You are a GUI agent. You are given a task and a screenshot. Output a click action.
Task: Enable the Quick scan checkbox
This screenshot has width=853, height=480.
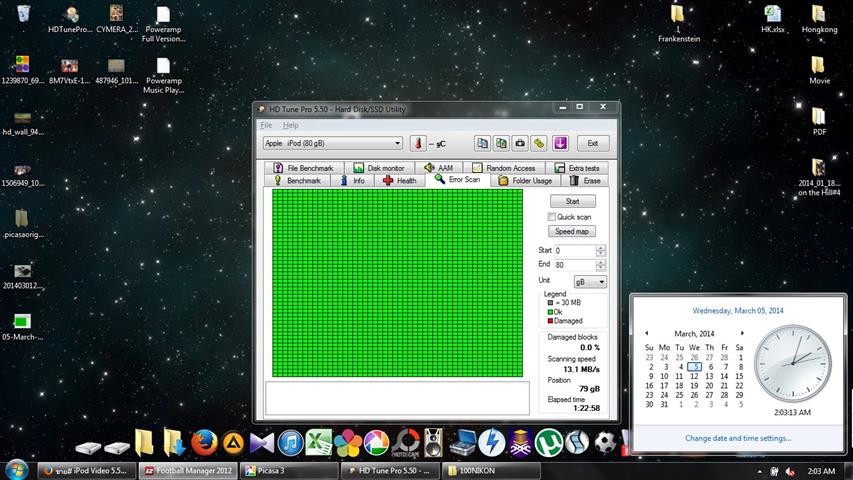tap(551, 217)
